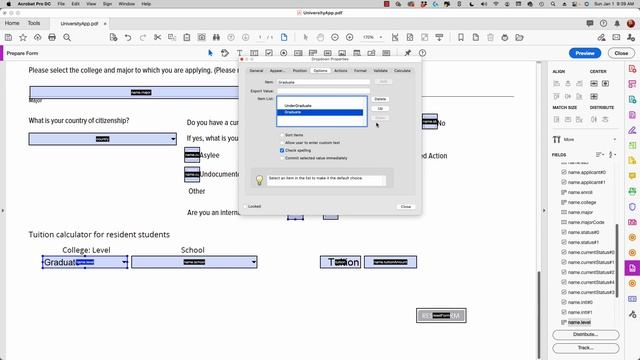640x360 pixels.
Task: Switch to the Tools tab
Action: tap(34, 23)
